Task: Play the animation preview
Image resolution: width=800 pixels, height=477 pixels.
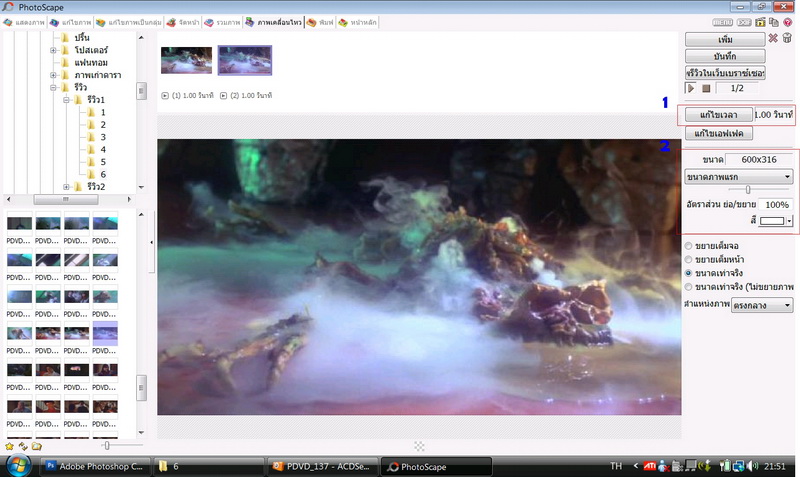Action: [691, 88]
